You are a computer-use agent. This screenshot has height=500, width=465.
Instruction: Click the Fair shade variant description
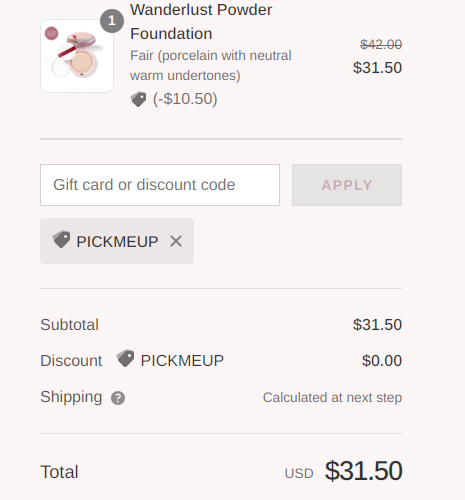211,65
